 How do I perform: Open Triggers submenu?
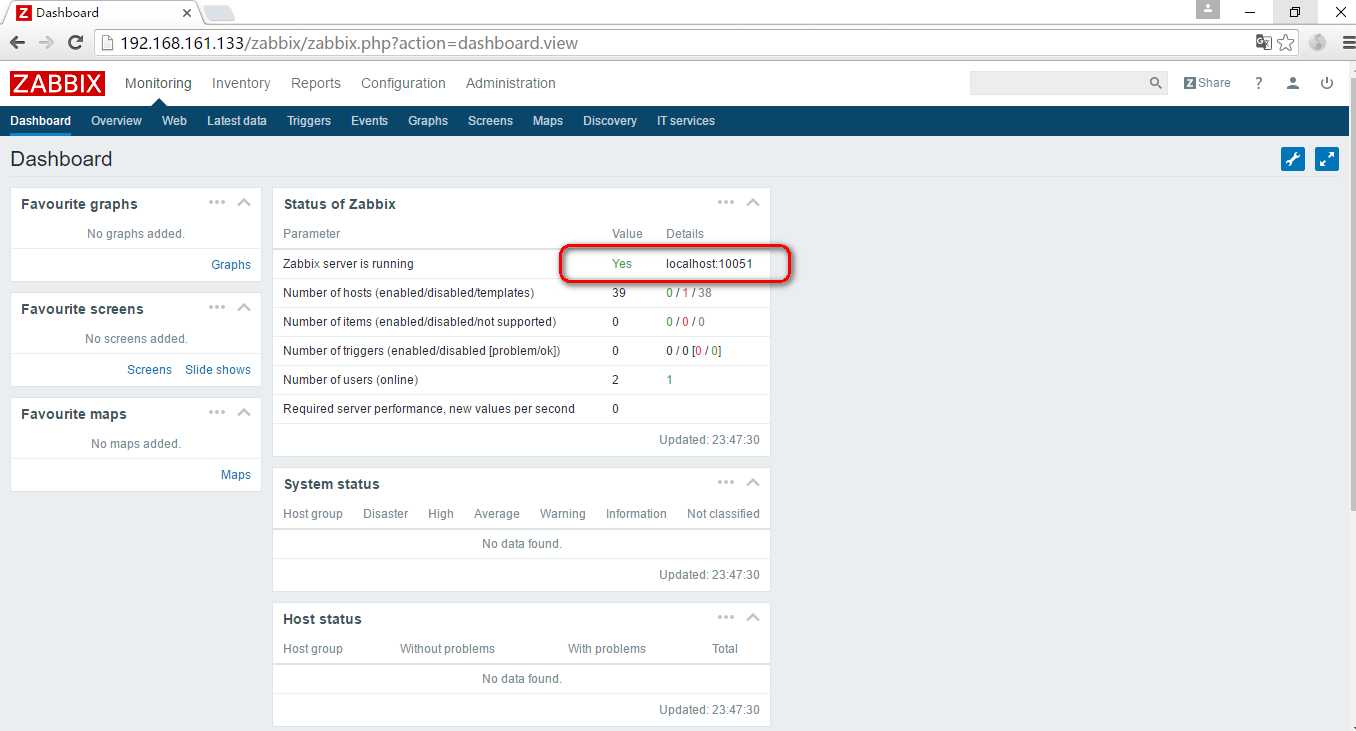pyautogui.click(x=309, y=121)
